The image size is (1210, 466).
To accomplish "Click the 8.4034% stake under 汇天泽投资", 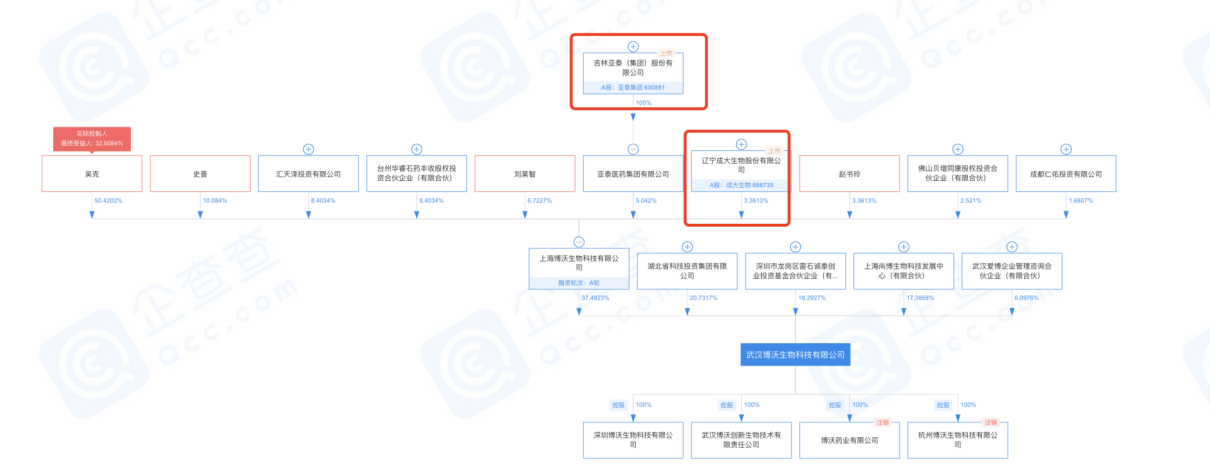I will click(323, 200).
